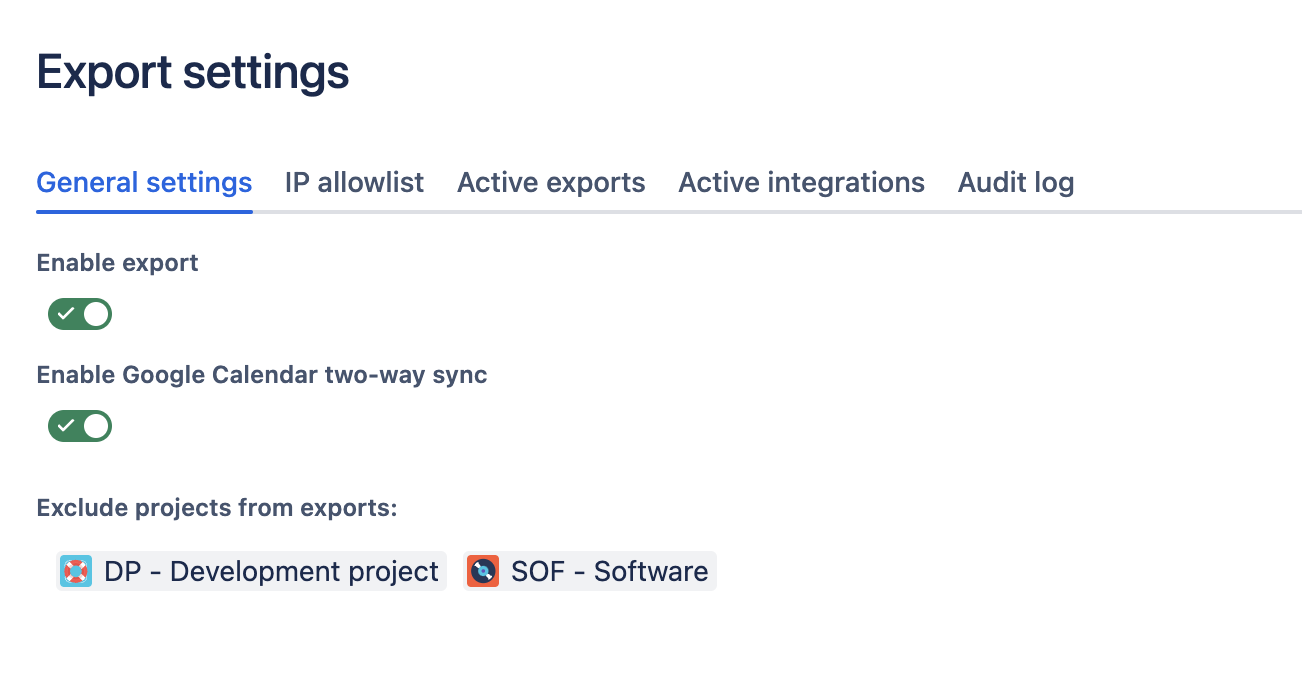
Task: Click the Enable export label
Action: [x=117, y=263]
